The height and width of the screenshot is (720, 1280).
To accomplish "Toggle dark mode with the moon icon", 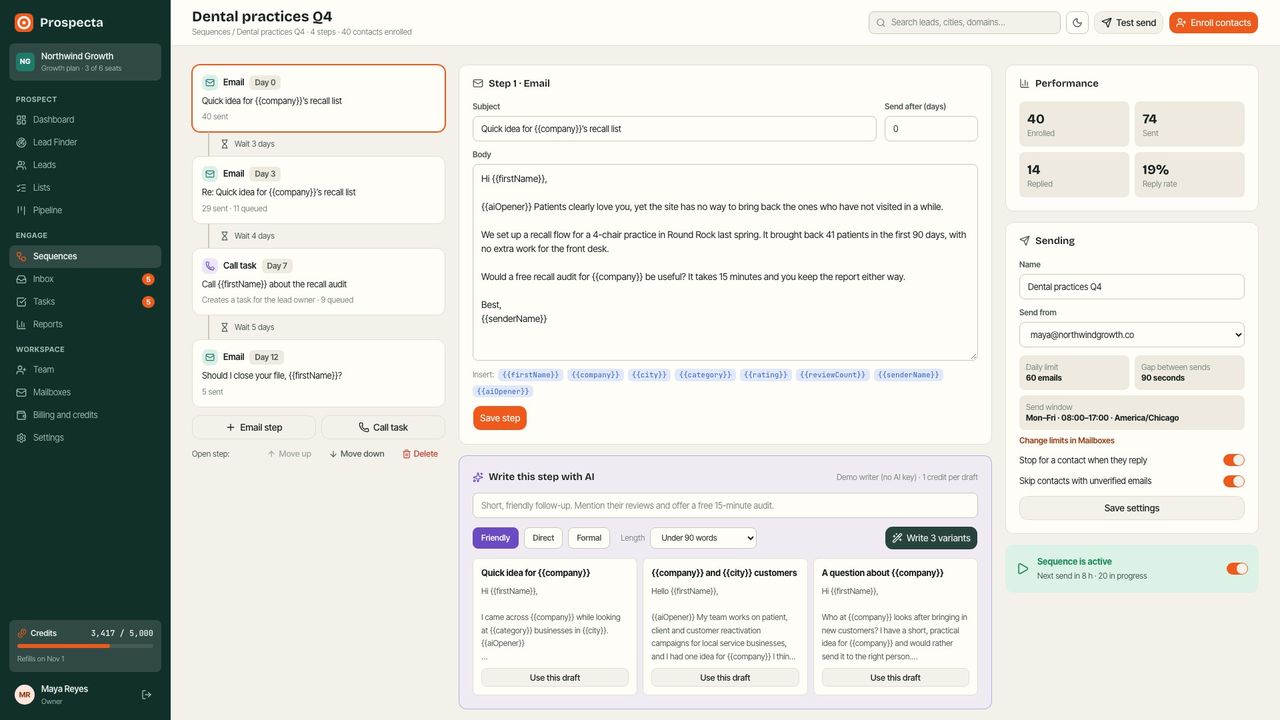I will 1077,23.
